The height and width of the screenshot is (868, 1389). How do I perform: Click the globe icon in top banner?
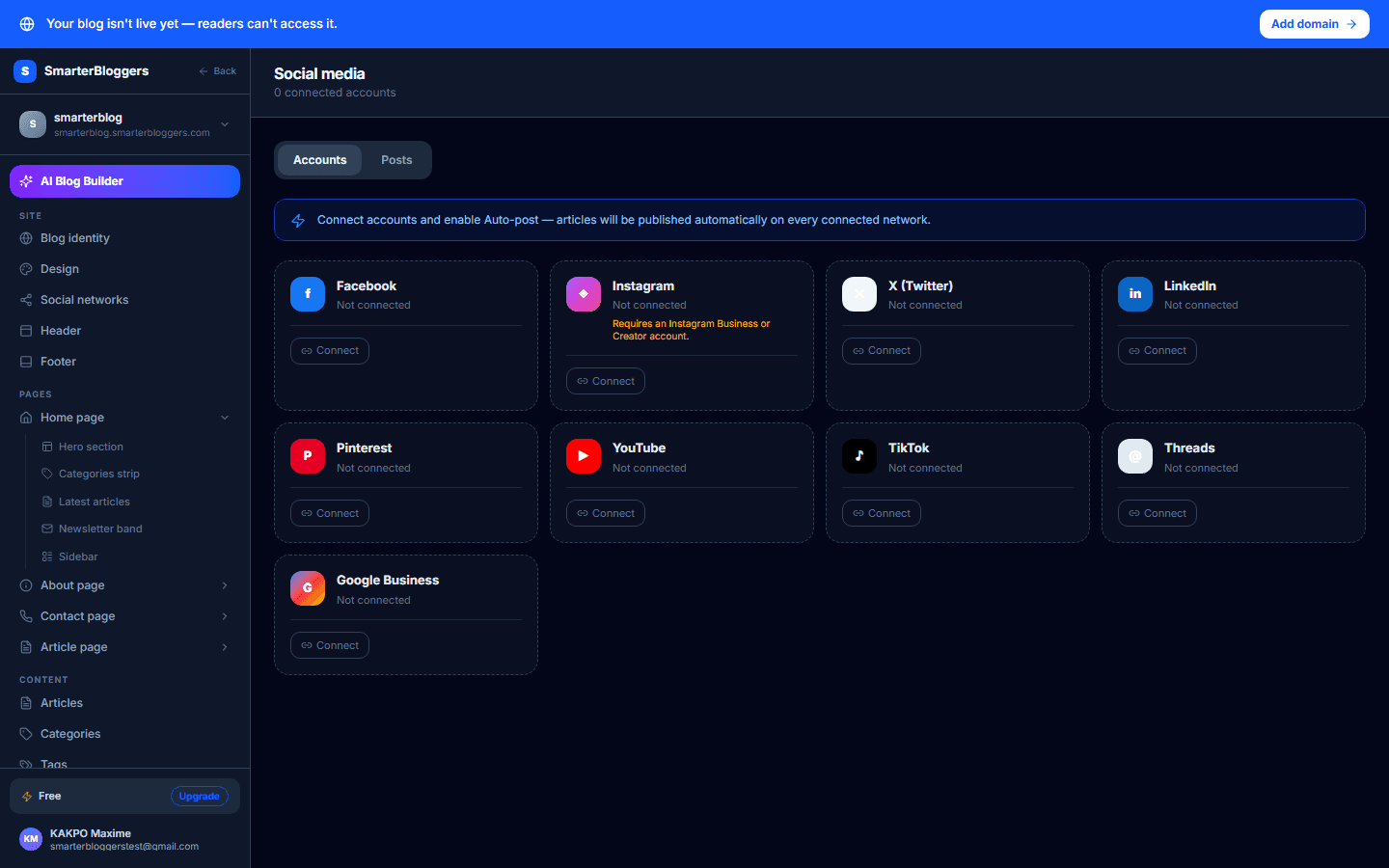coord(27,24)
